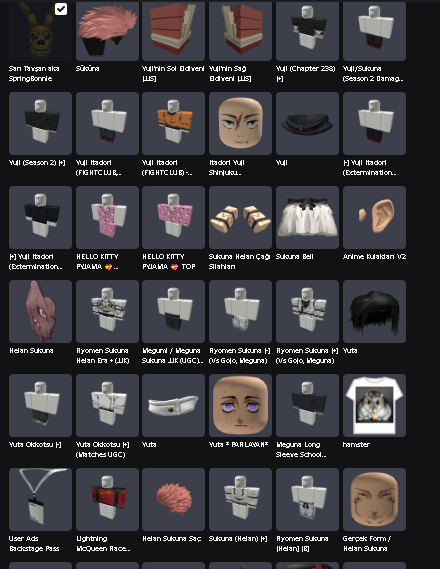Viewport: 440px width, 569px height.
Task: Open the Megumi Long Sleeve School item link
Action: [x=301, y=450]
